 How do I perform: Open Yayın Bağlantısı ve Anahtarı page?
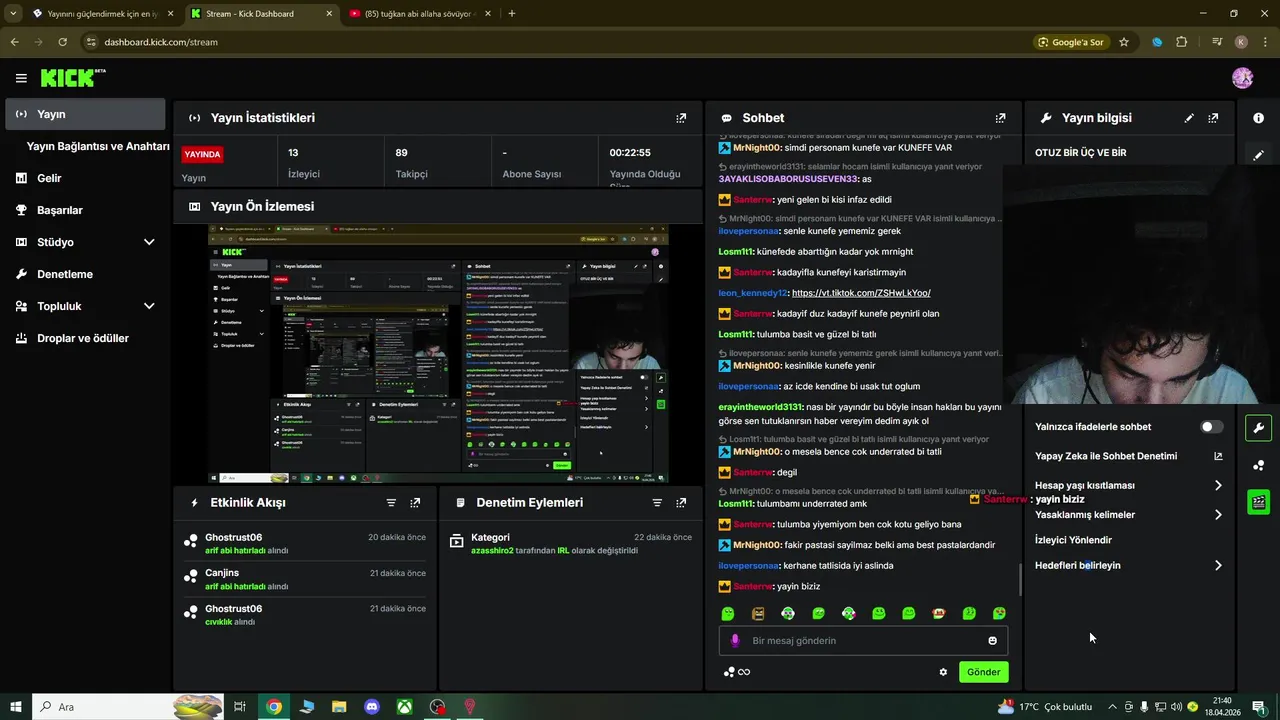tap(98, 146)
